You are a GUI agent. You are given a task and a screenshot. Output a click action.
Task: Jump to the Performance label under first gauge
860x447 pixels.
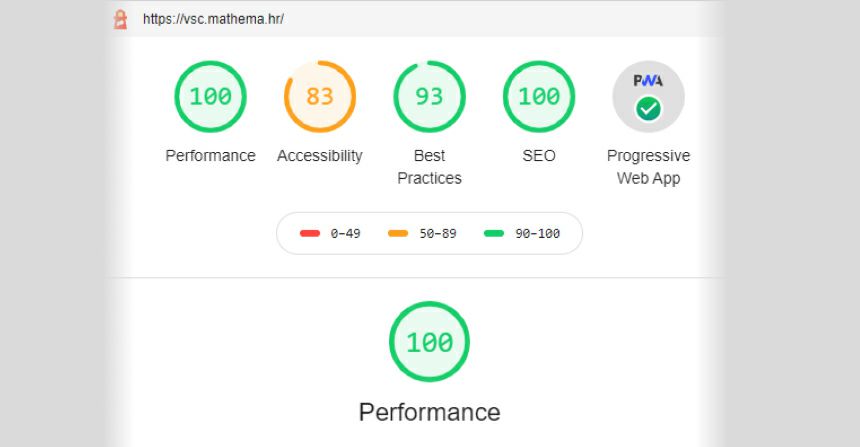211,156
